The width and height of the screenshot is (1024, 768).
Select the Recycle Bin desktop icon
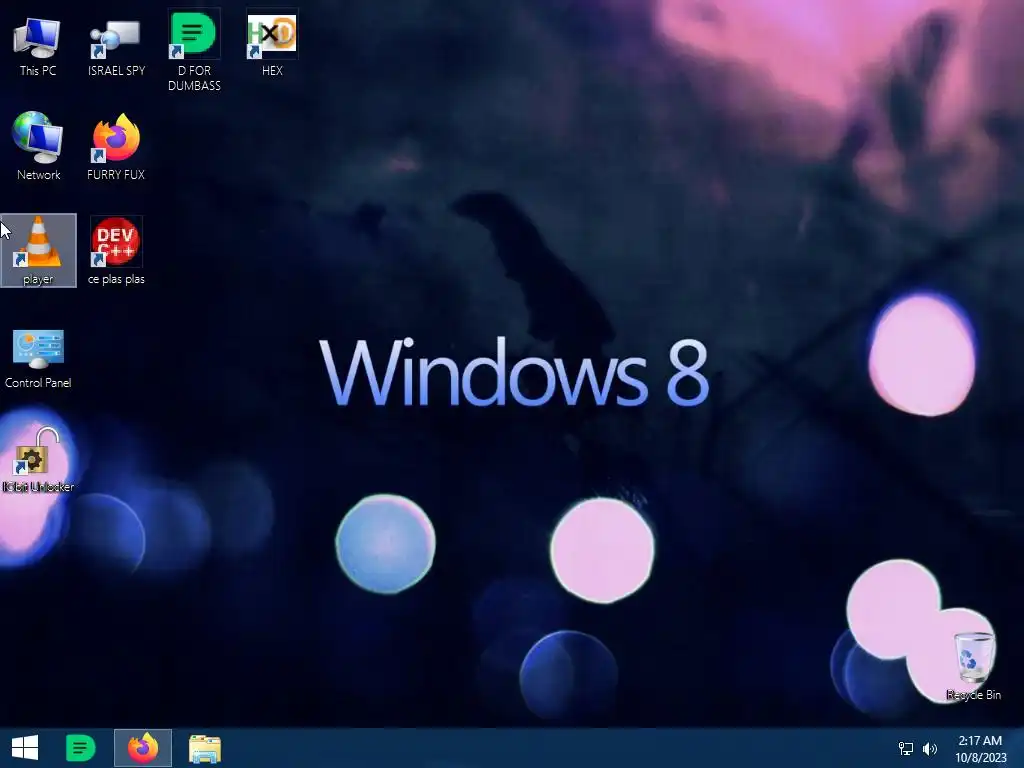(x=974, y=666)
